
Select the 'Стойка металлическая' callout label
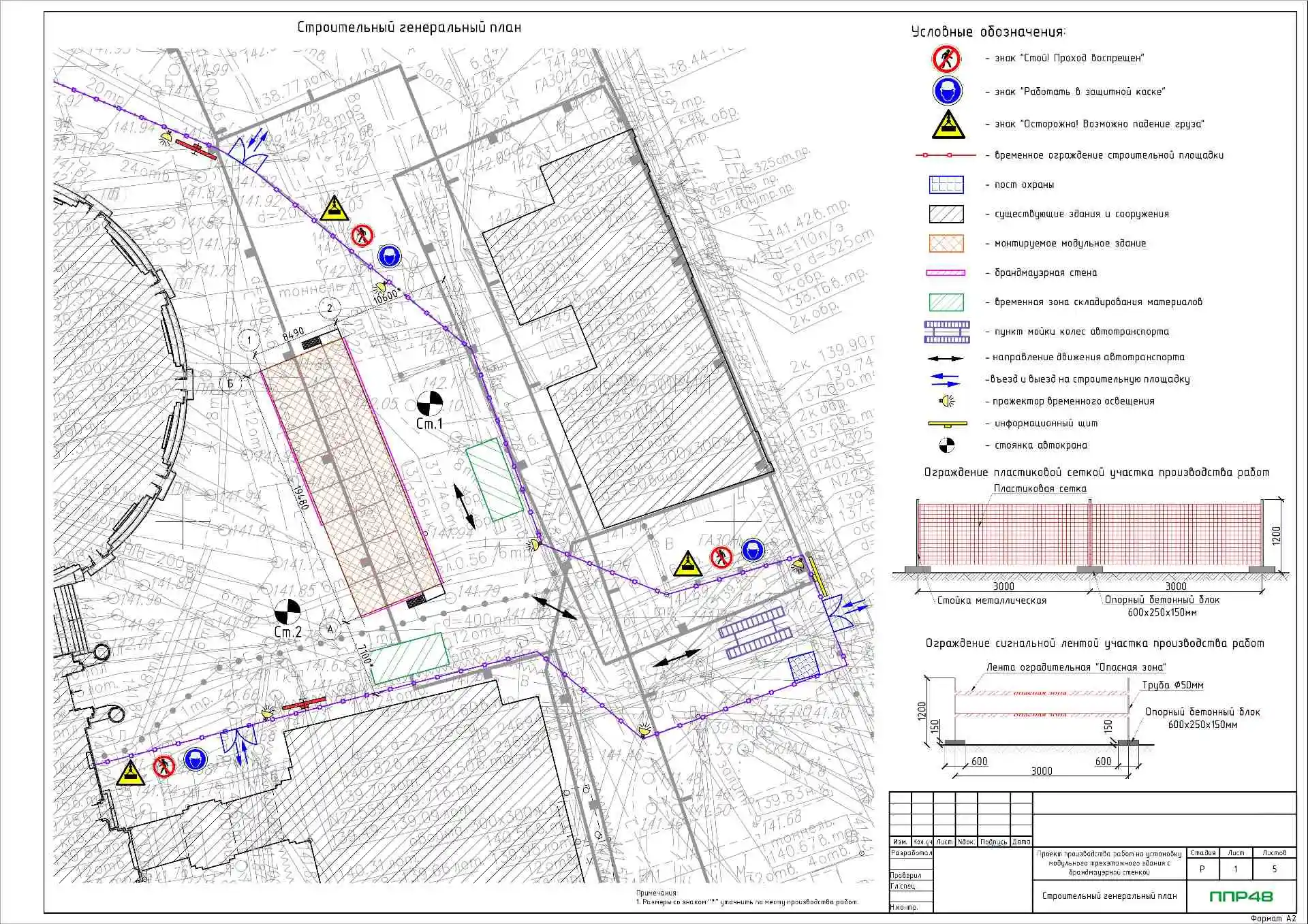coord(991,601)
